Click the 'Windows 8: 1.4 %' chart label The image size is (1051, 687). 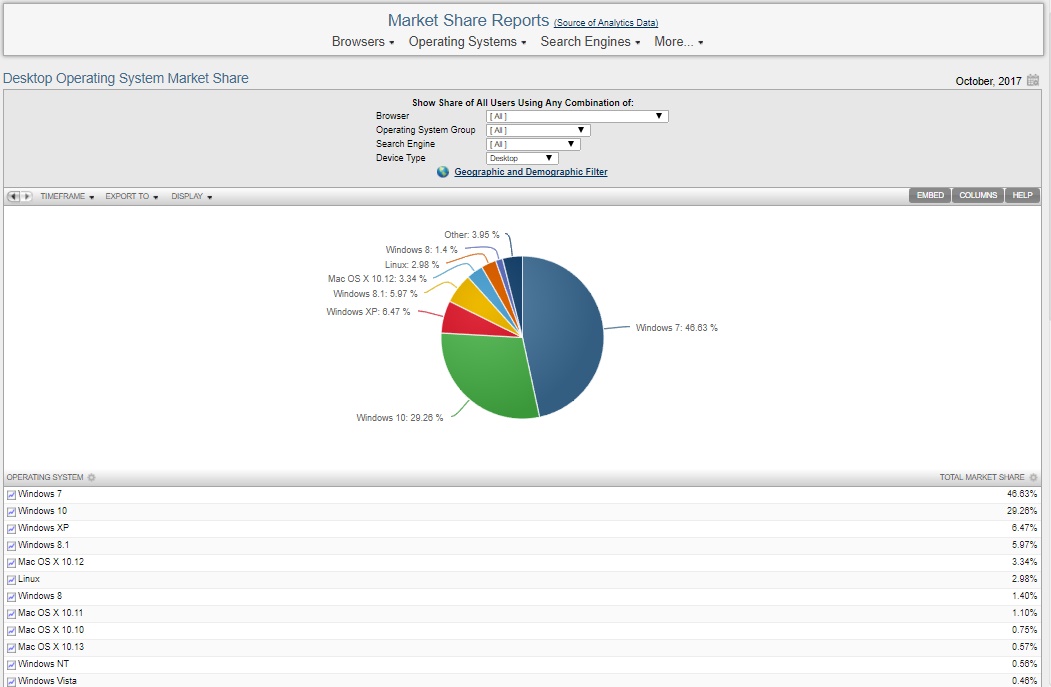click(421, 249)
